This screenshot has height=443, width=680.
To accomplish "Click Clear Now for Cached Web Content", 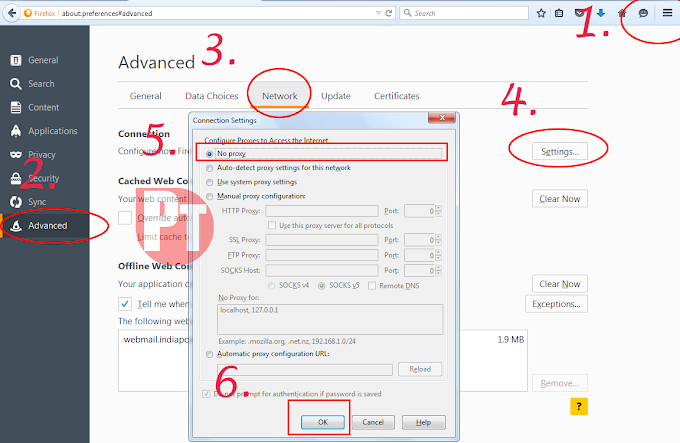I will click(x=560, y=199).
